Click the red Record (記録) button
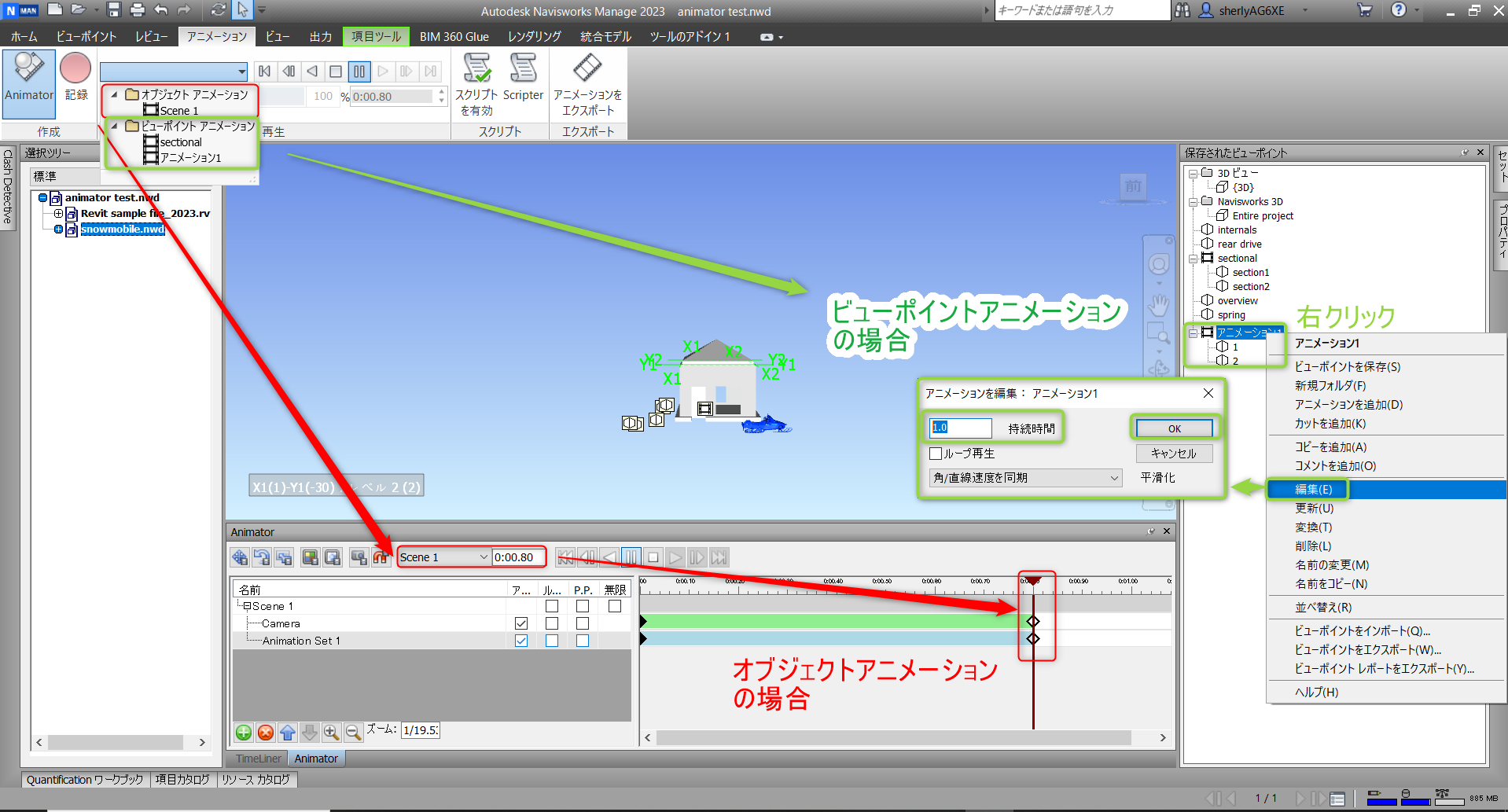 [75, 77]
